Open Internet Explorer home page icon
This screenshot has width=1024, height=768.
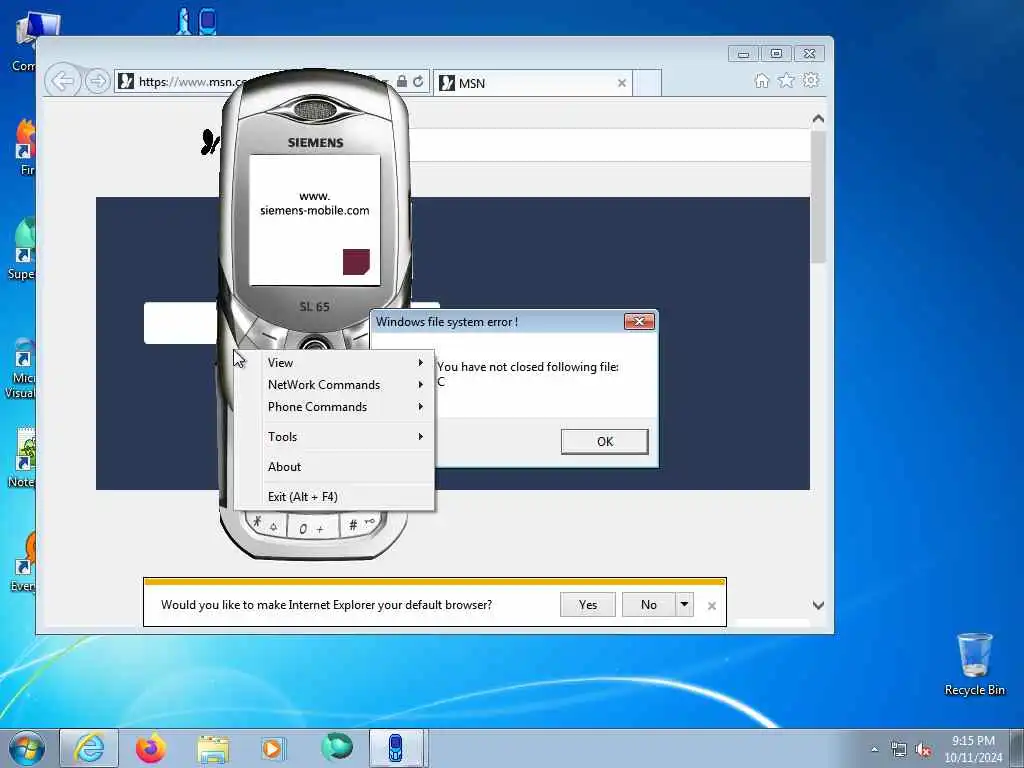click(x=761, y=80)
